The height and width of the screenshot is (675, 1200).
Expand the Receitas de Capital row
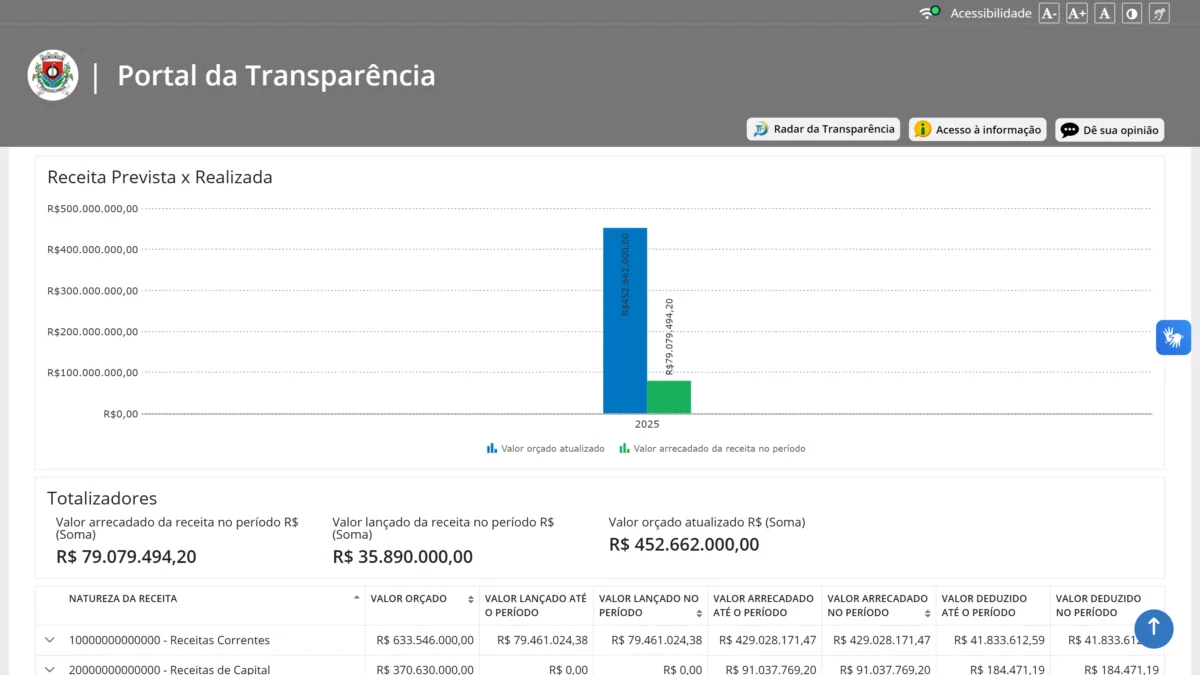coord(49,670)
